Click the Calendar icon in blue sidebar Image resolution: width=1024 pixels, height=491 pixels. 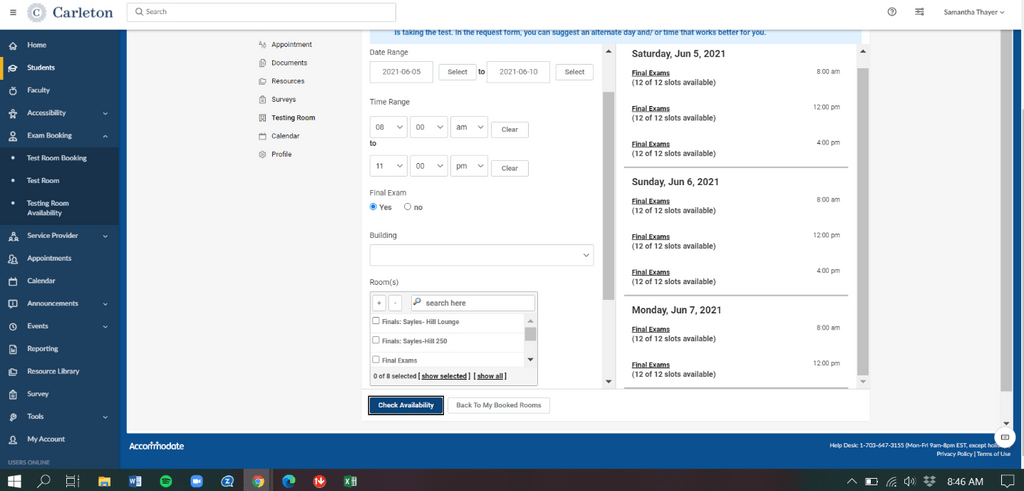[12, 281]
